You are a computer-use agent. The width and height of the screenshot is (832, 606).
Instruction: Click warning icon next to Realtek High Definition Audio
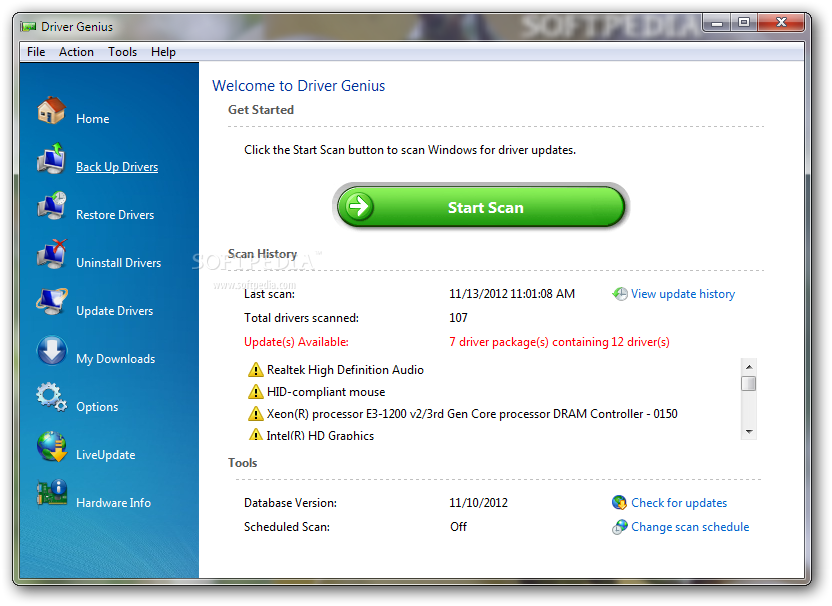(255, 369)
